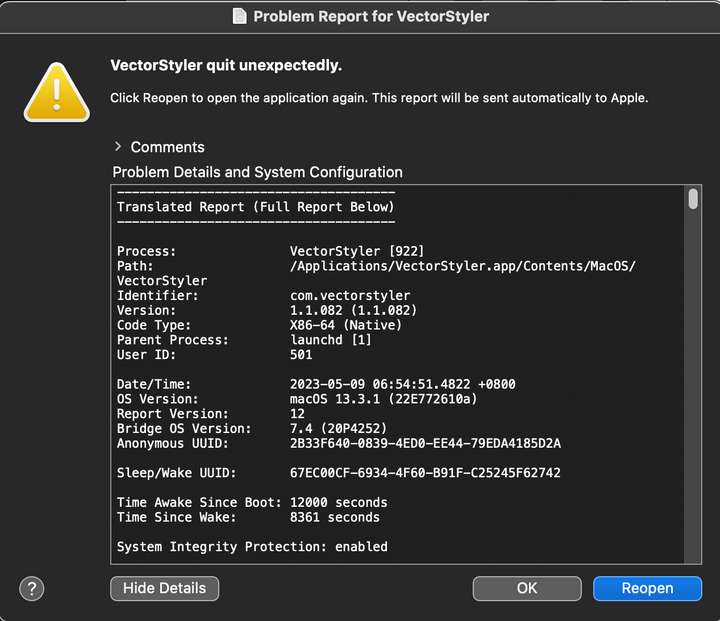
Task: Click the 'Click Reopen to open the application again' message
Action: click(379, 98)
